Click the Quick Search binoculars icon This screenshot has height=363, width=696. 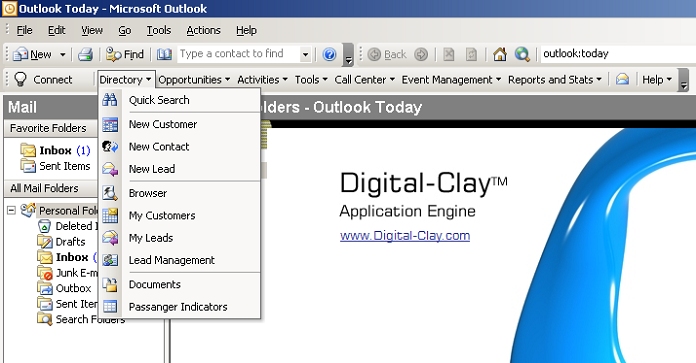pyautogui.click(x=110, y=100)
